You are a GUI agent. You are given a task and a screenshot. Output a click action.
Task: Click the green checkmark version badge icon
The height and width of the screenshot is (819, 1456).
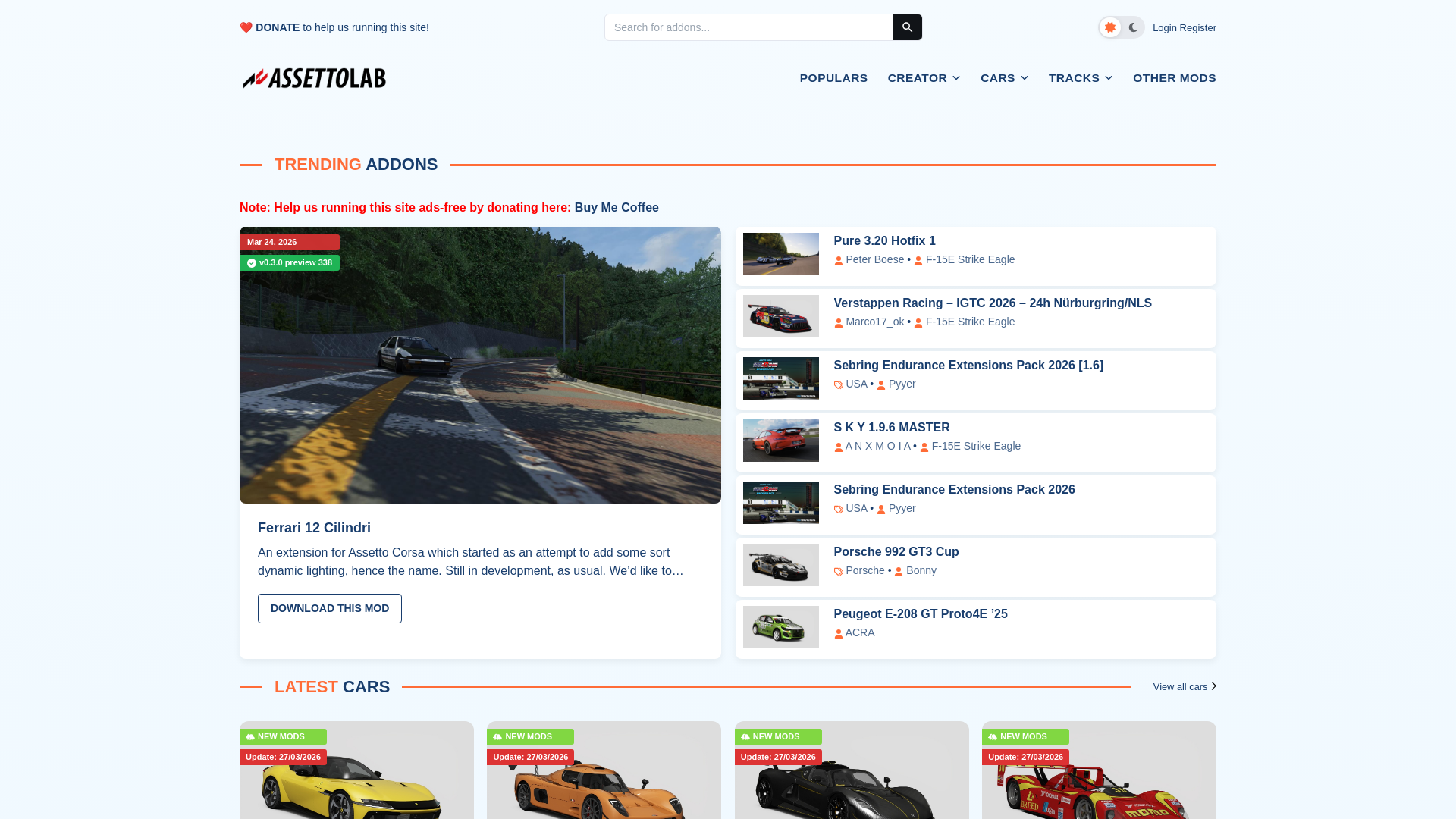(x=252, y=263)
